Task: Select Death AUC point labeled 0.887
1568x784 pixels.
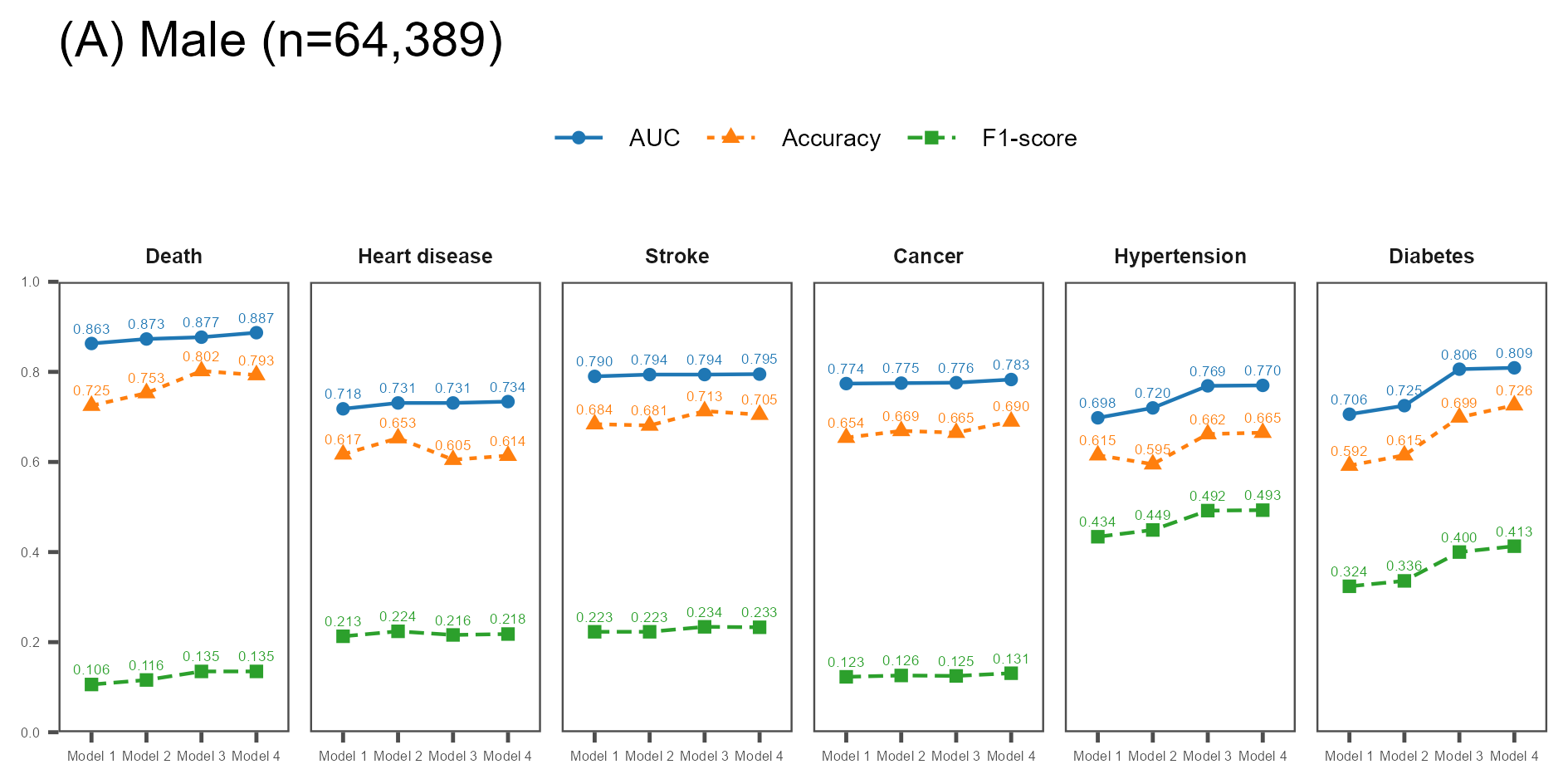Action: point(256,333)
